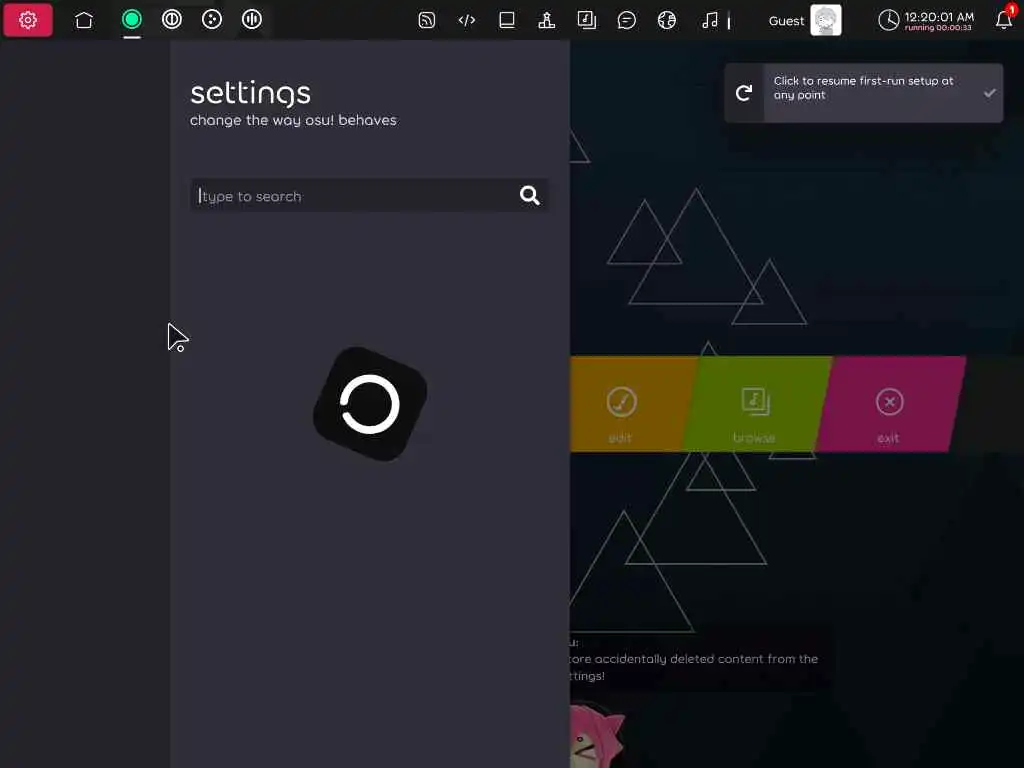Viewport: 1024px width, 768px height.
Task: Open the social globe icon
Action: point(667,20)
